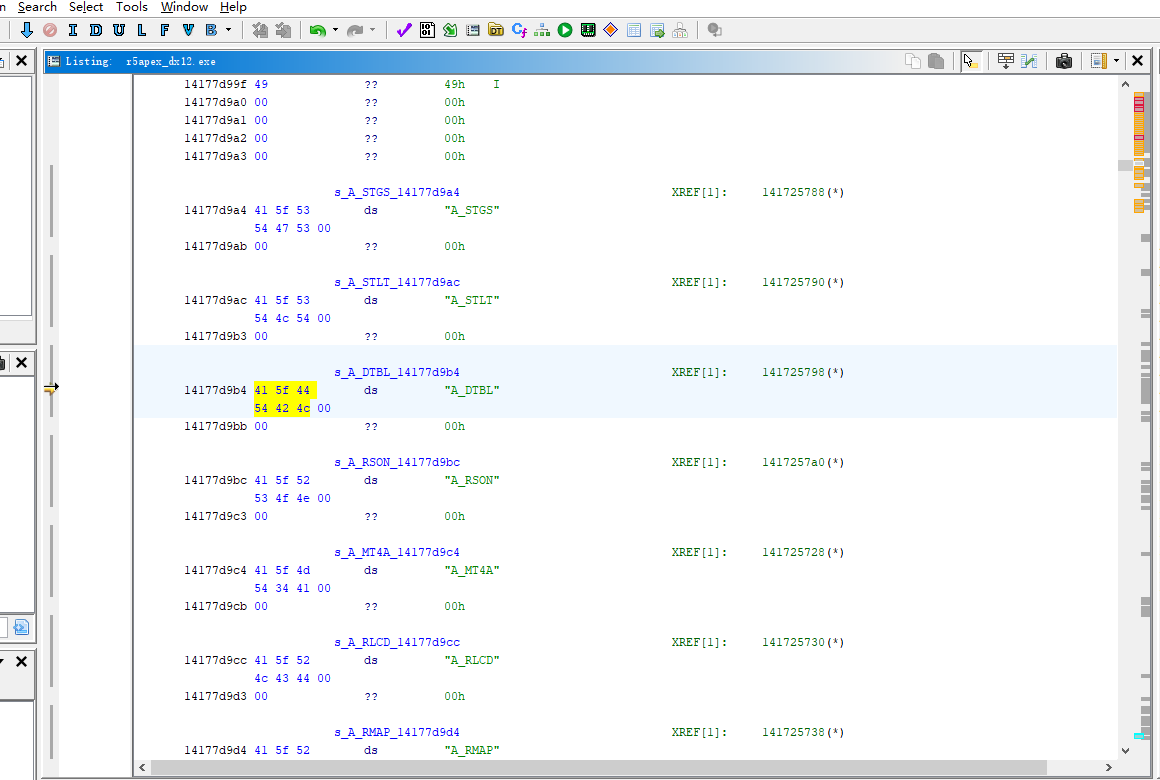Toggle the overview margin display icon
1160x780 pixels.
click(1099, 61)
